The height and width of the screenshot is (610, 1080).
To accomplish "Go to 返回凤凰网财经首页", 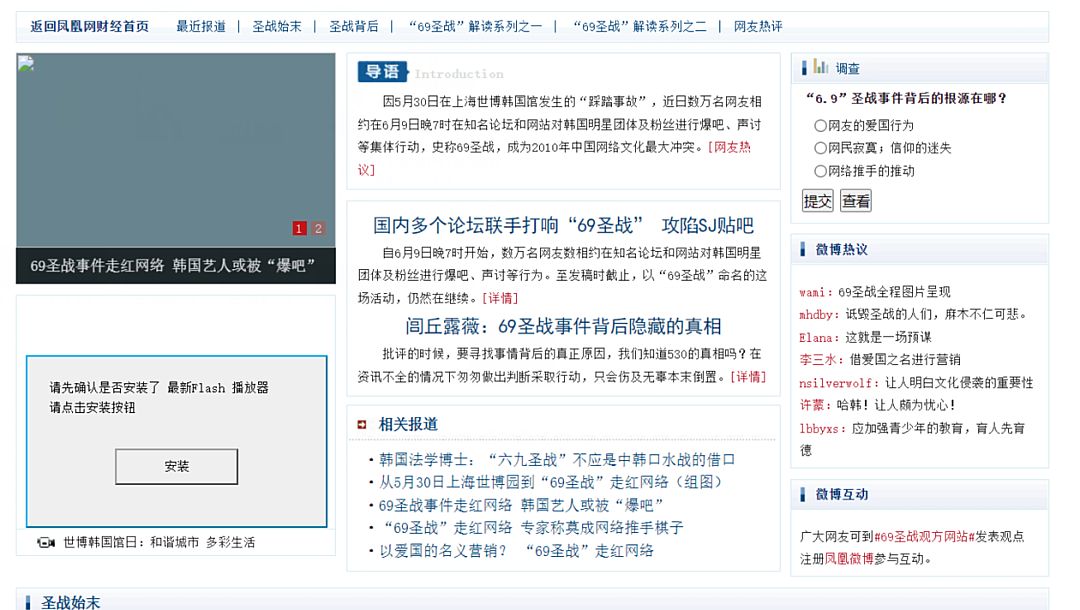I will (90, 26).
